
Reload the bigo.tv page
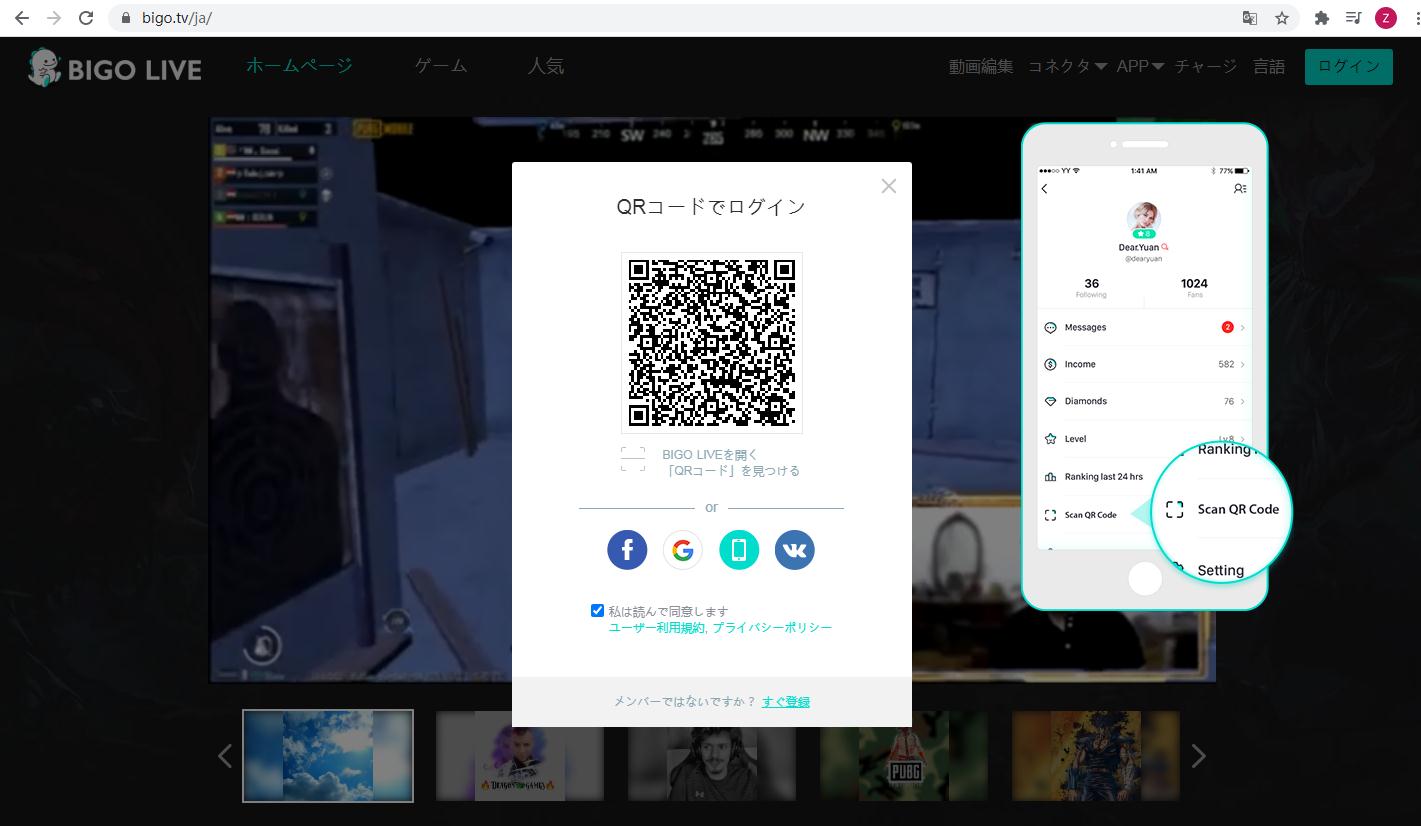click(86, 18)
